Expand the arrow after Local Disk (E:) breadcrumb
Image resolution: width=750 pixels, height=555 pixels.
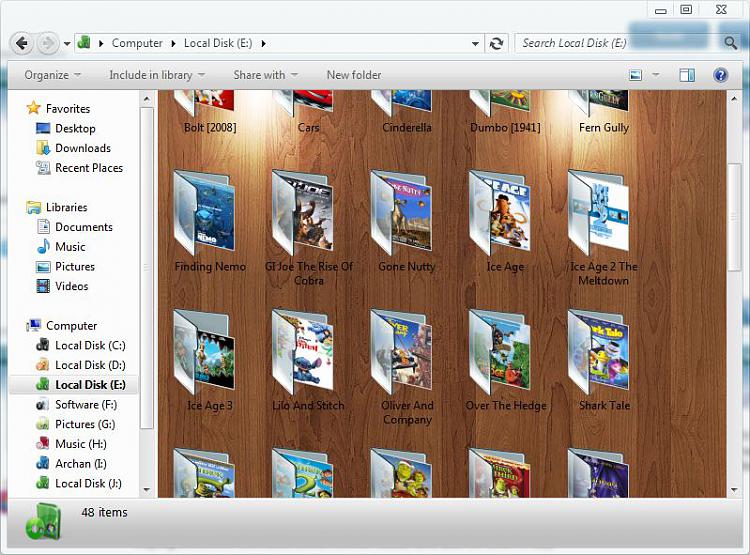coord(264,44)
